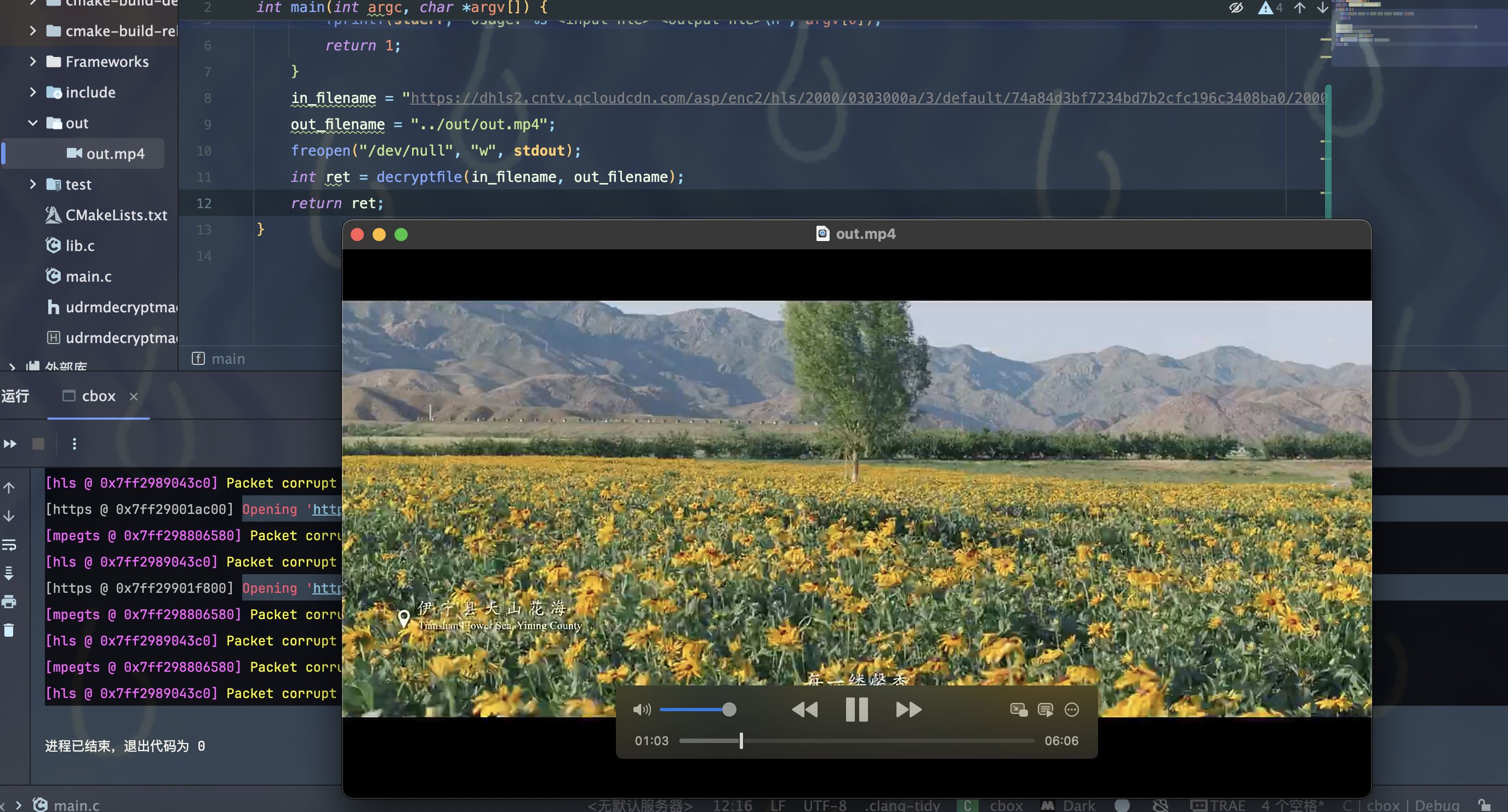Toggle inspections eye icon in editor
This screenshot has width=1508, height=812.
click(1236, 8)
